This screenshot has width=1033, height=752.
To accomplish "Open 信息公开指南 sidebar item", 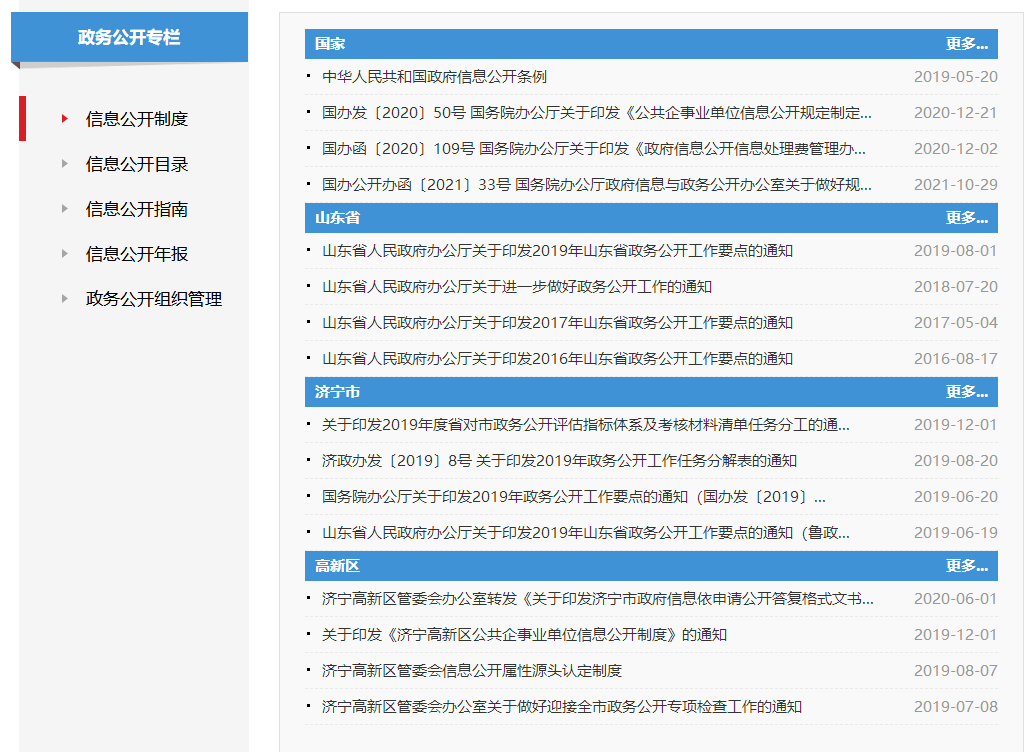I will pos(137,209).
